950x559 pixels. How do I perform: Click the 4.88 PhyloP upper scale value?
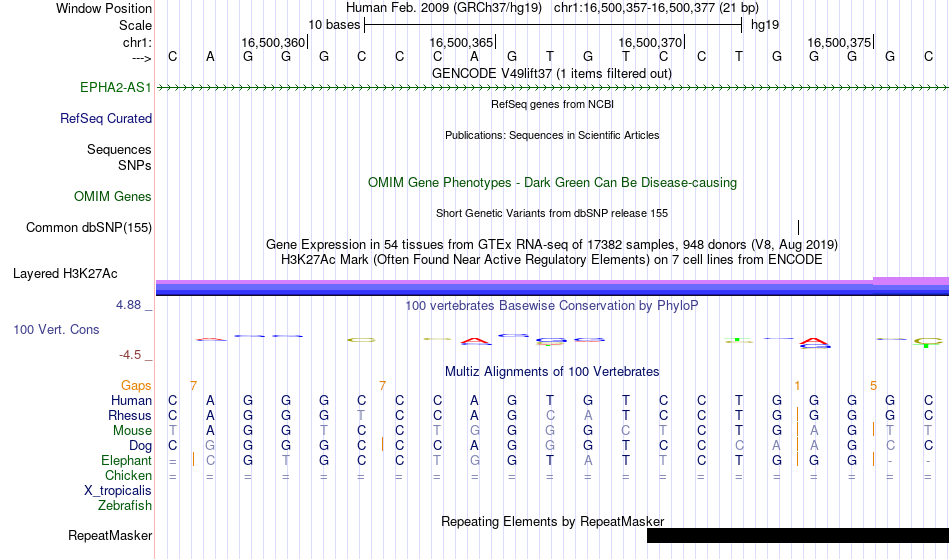[129, 305]
